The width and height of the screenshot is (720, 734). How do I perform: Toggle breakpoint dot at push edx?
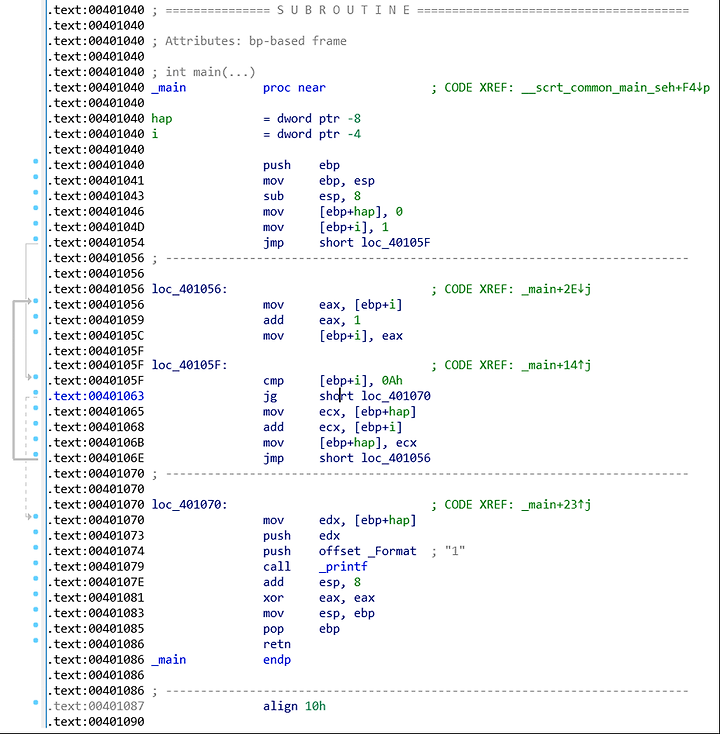tap(36, 532)
